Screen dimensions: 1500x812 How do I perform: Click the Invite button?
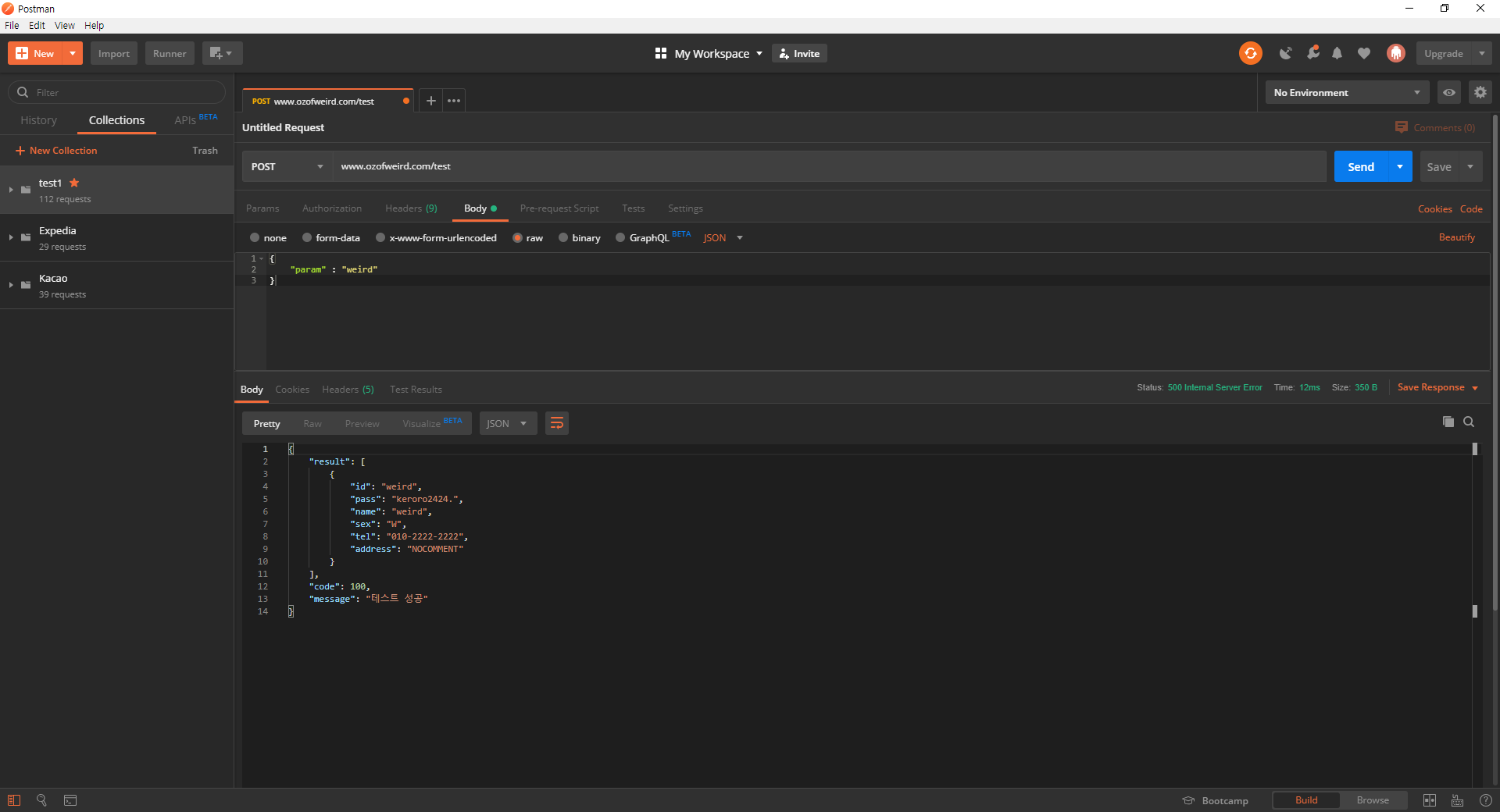click(x=799, y=53)
